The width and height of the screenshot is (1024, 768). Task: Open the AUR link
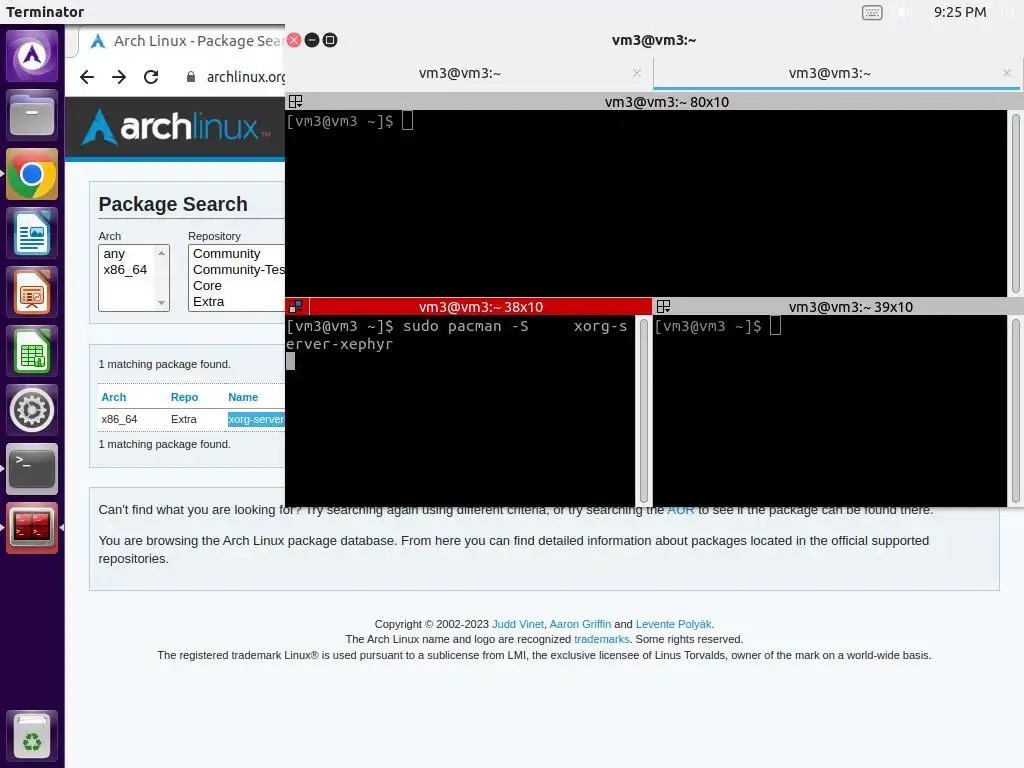pos(680,510)
